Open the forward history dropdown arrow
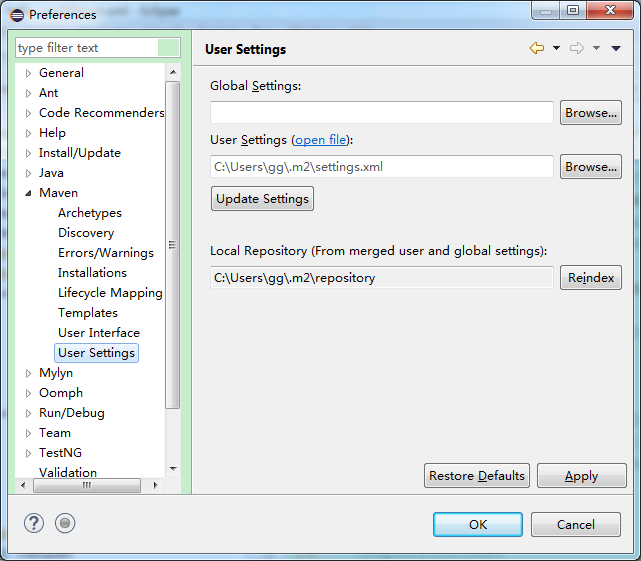Viewport: 641px width, 561px height. 596,48
